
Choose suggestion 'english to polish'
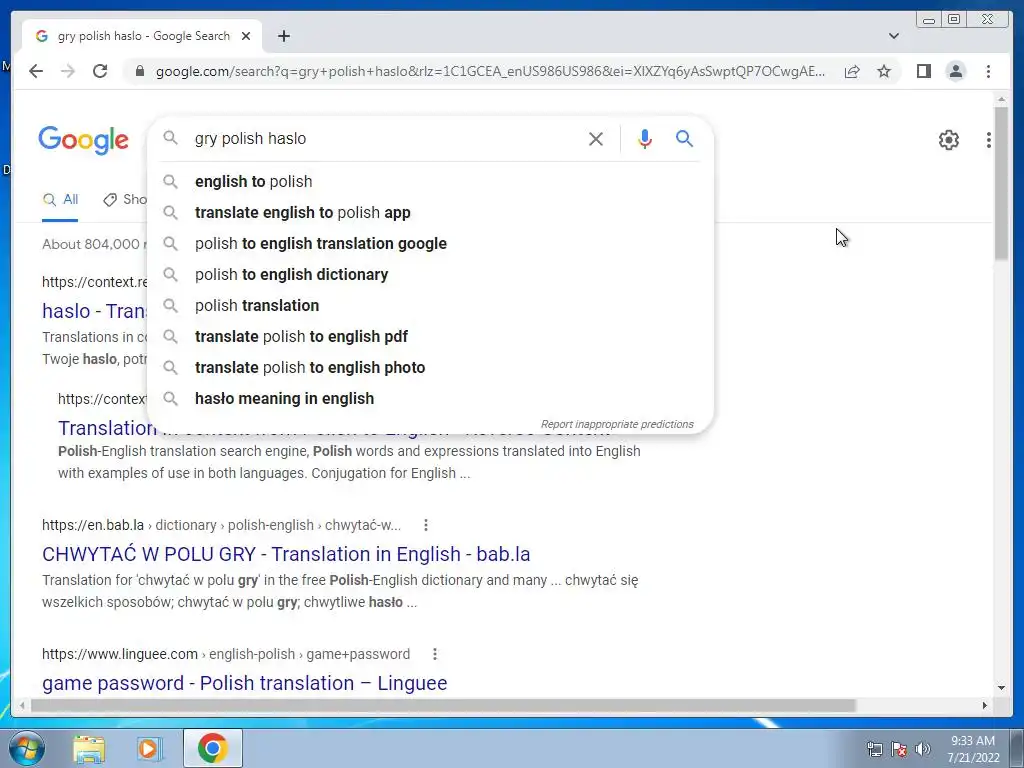pyautogui.click(x=430, y=182)
